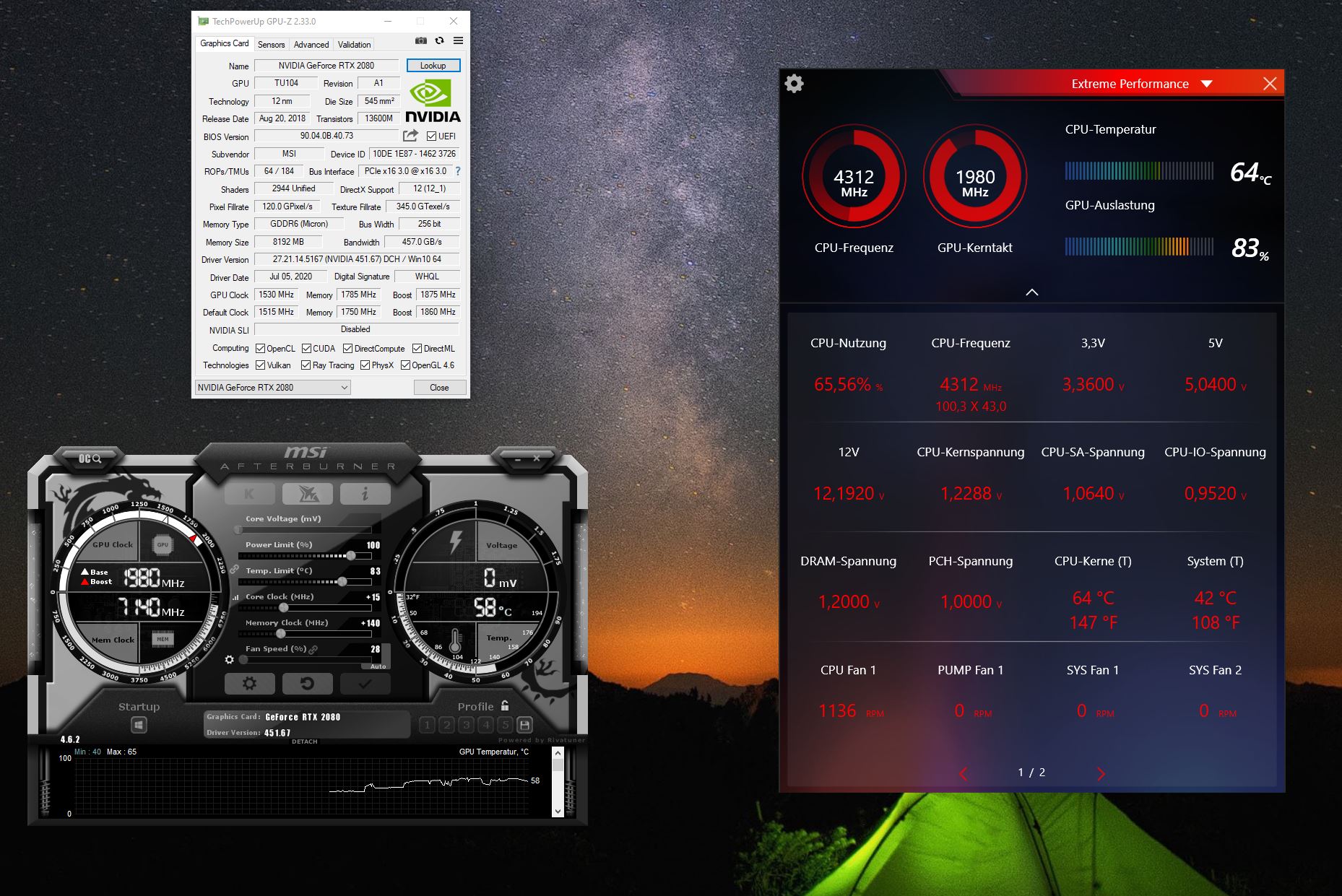Close the MSI monitoring panel with X
The width and height of the screenshot is (1342, 896).
pyautogui.click(x=1270, y=84)
